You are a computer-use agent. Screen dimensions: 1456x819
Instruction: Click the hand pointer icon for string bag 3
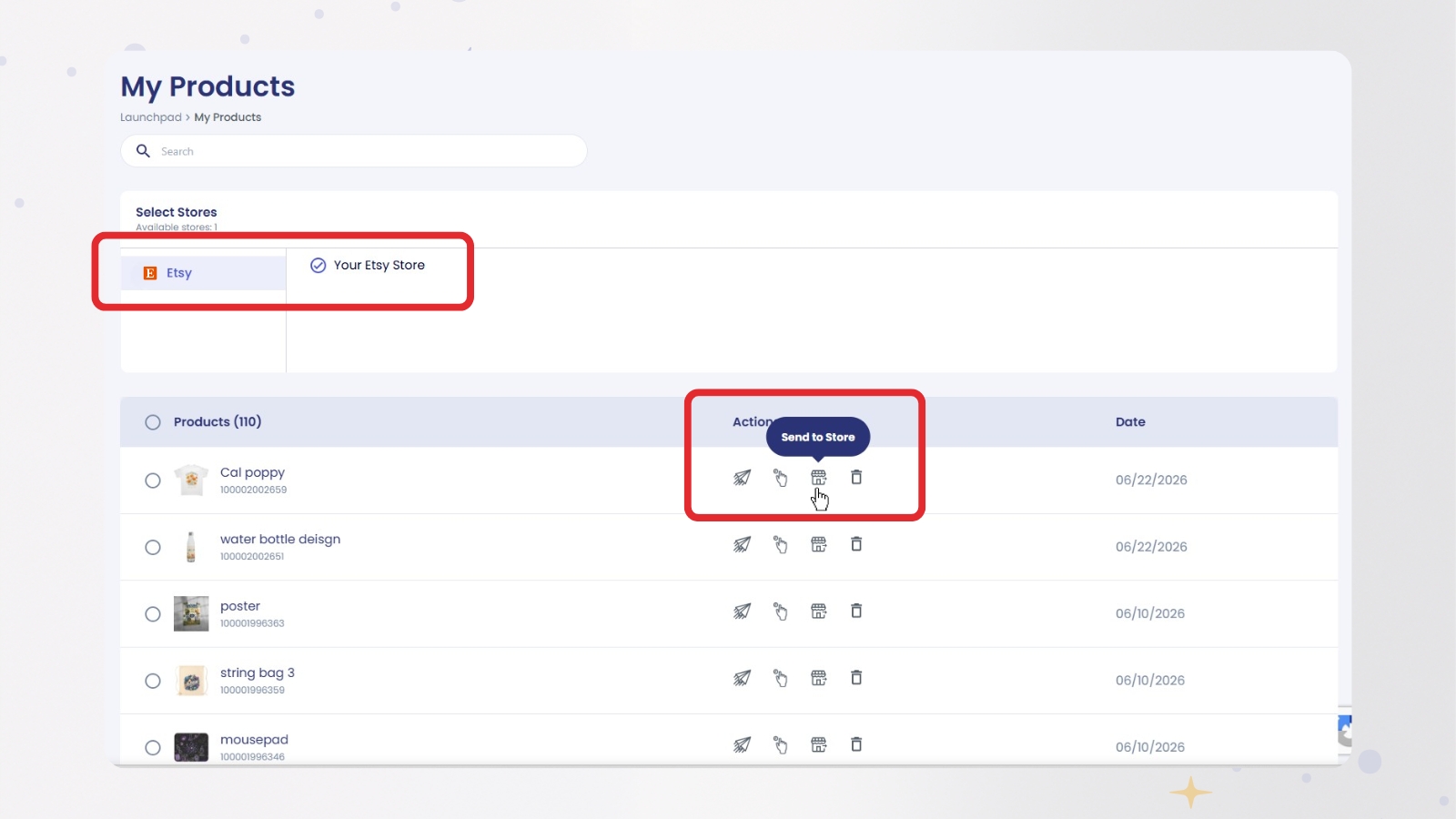(781, 678)
